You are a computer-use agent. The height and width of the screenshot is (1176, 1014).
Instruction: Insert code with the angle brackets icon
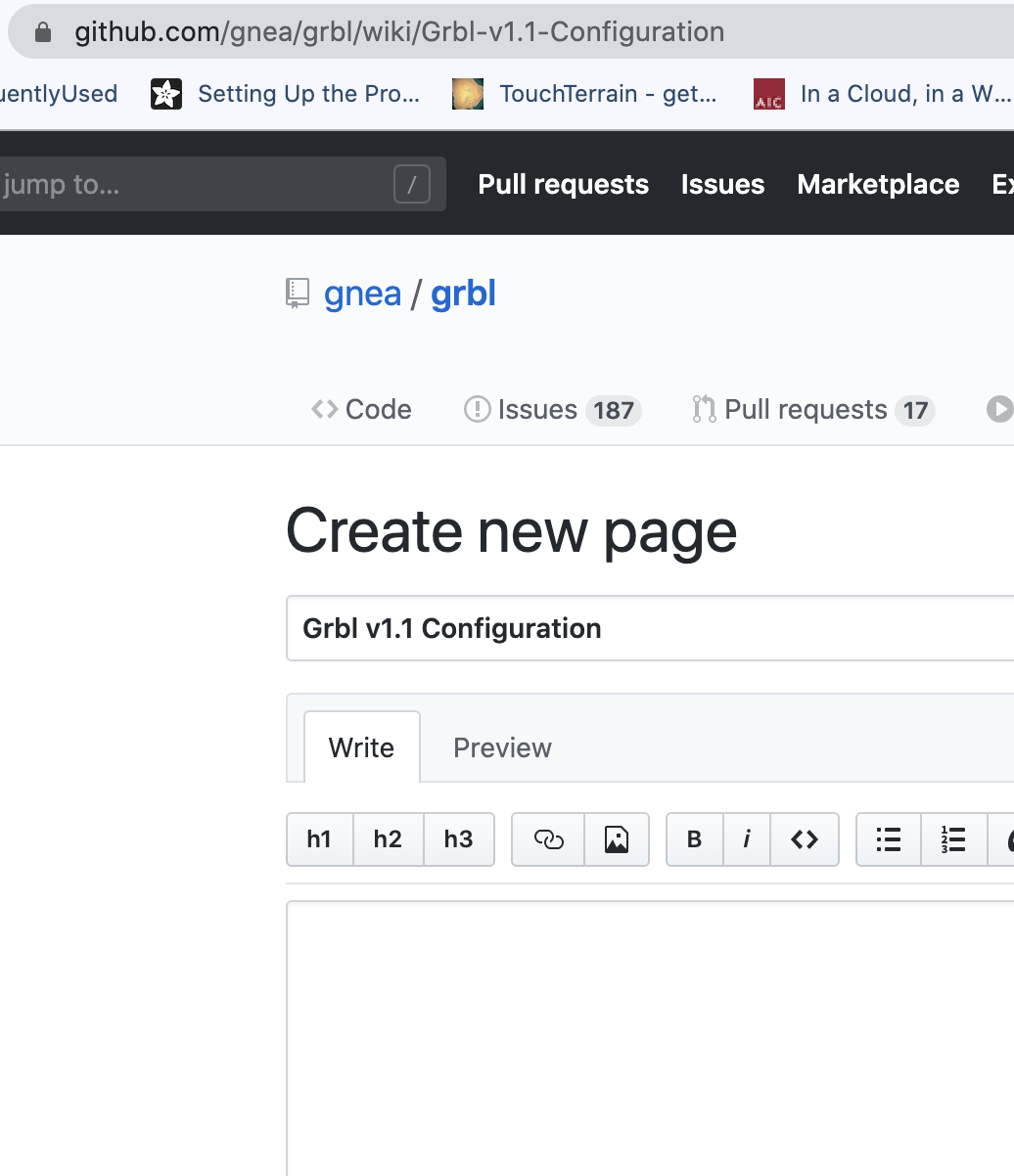coord(805,839)
